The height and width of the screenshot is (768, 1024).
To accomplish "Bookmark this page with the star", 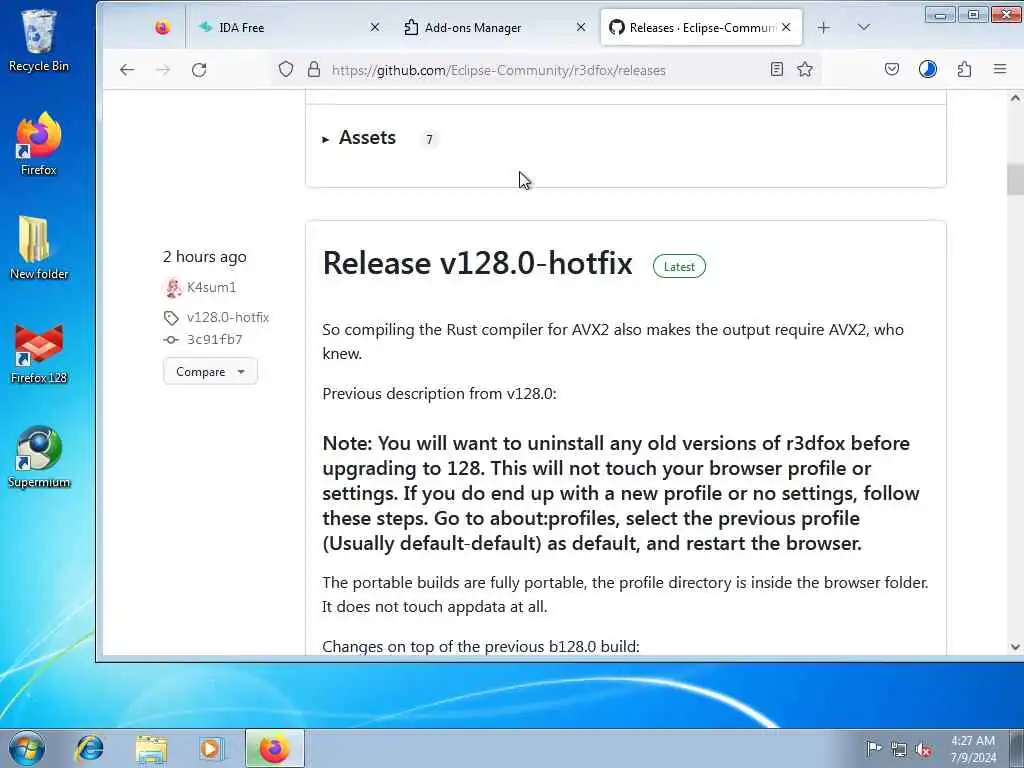I will point(805,69).
